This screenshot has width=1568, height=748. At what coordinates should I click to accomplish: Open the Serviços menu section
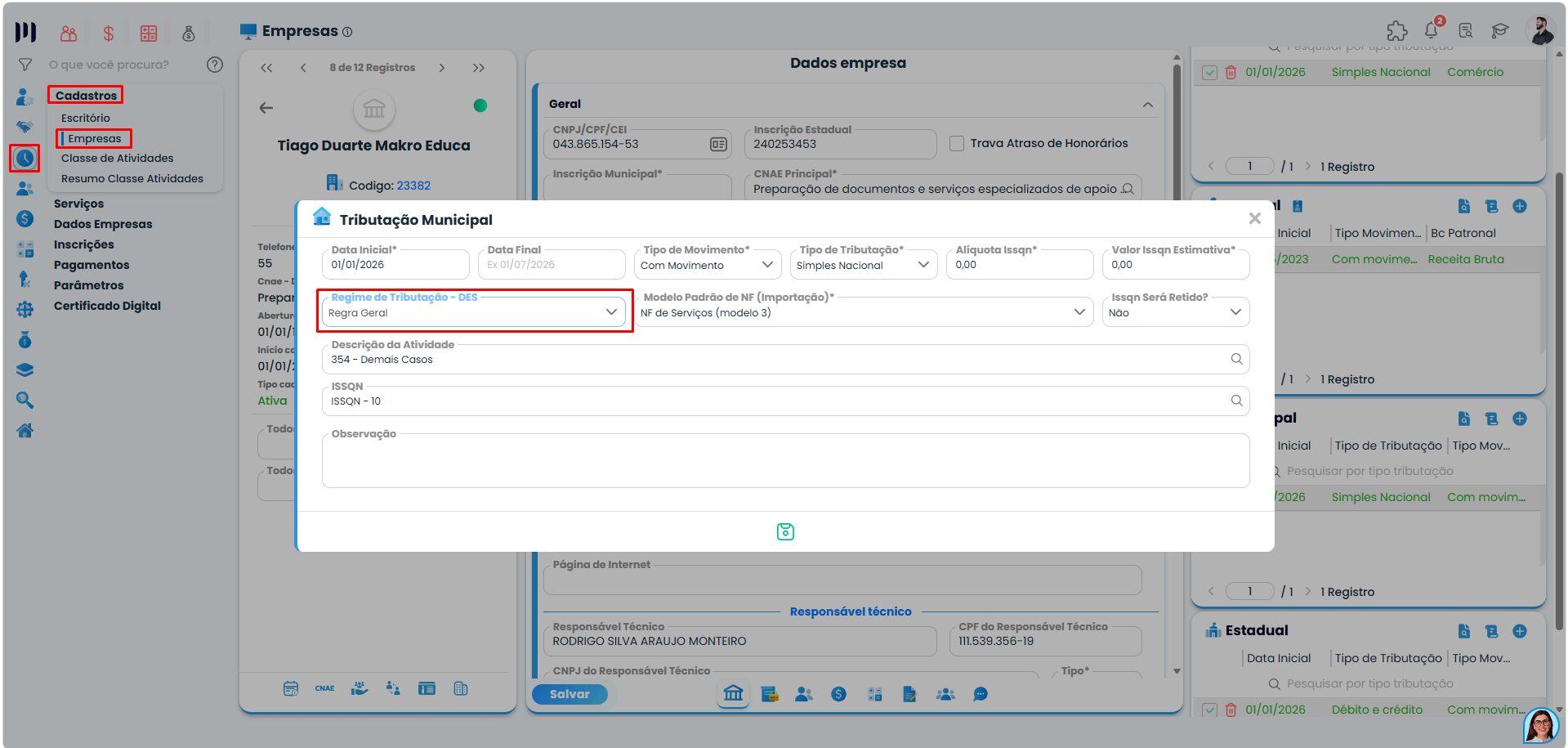pos(78,204)
